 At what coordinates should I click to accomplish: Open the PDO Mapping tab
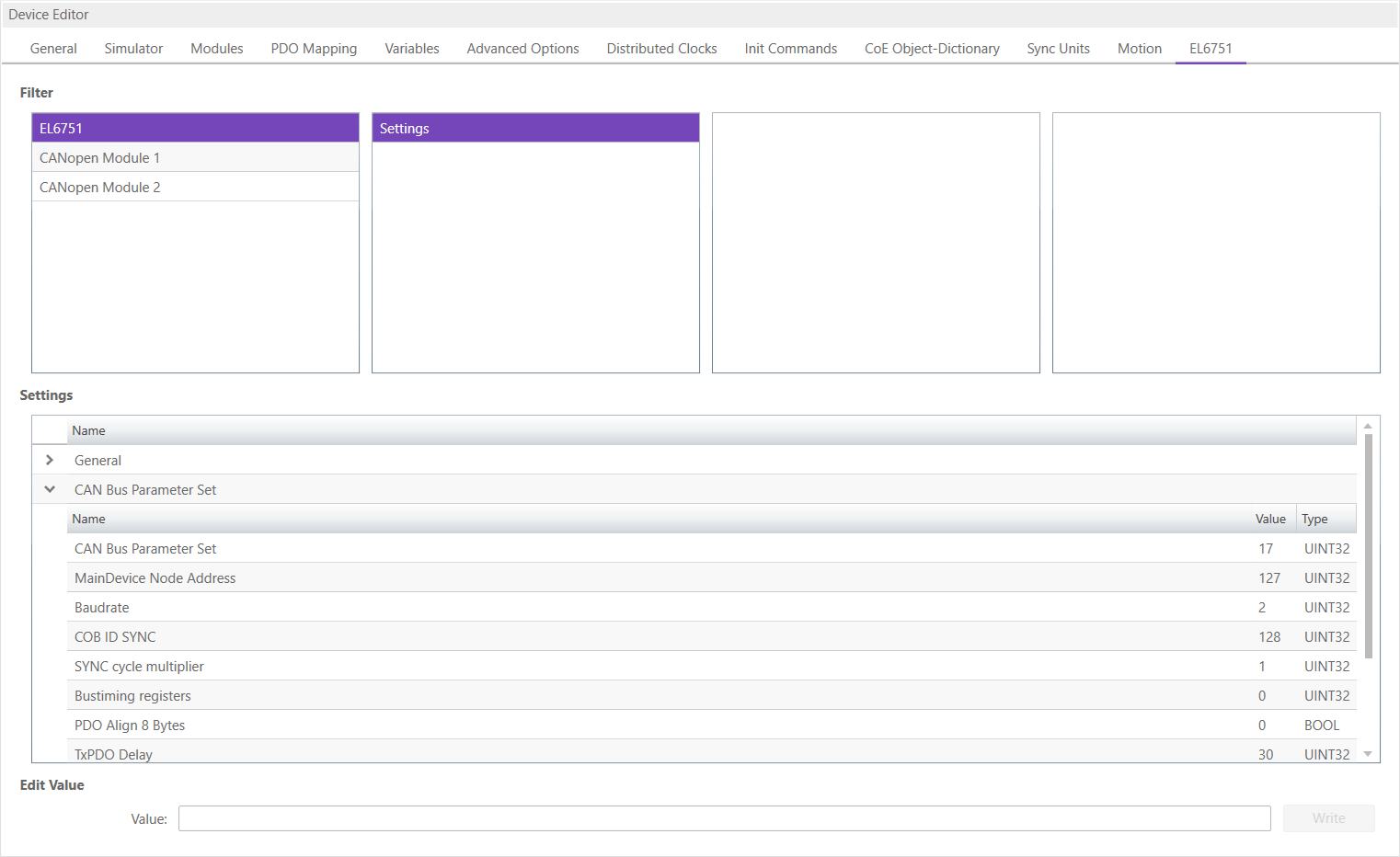(x=314, y=49)
